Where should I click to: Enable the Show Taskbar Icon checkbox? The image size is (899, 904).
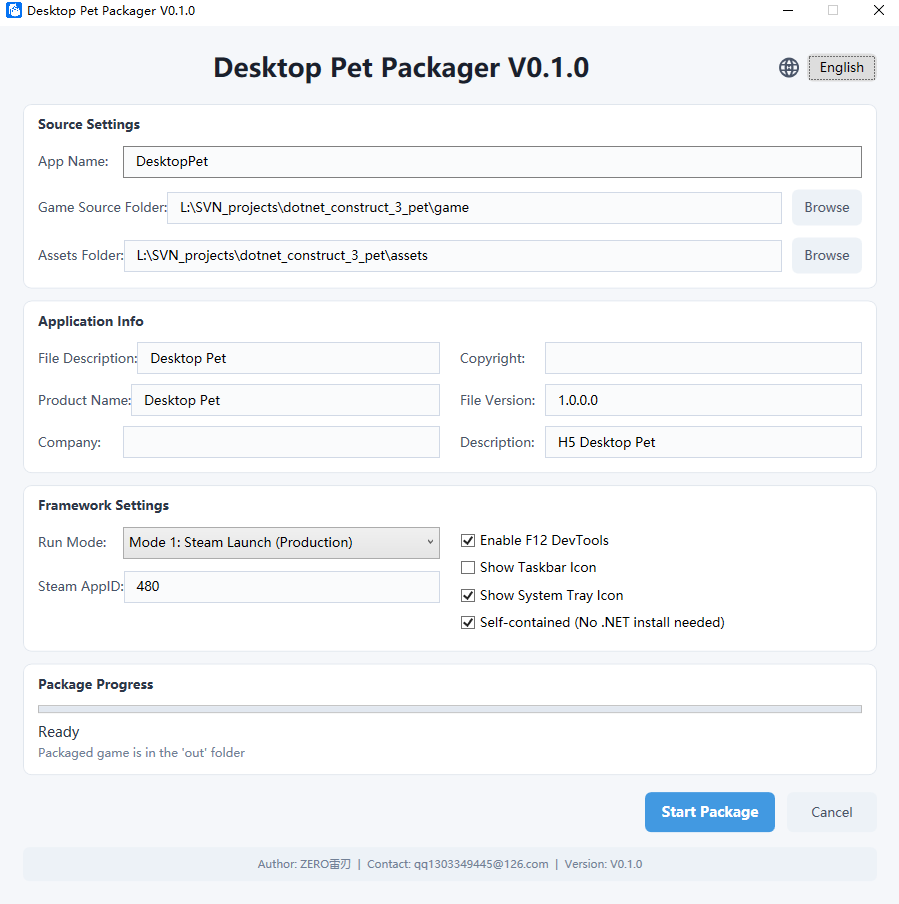(x=468, y=568)
